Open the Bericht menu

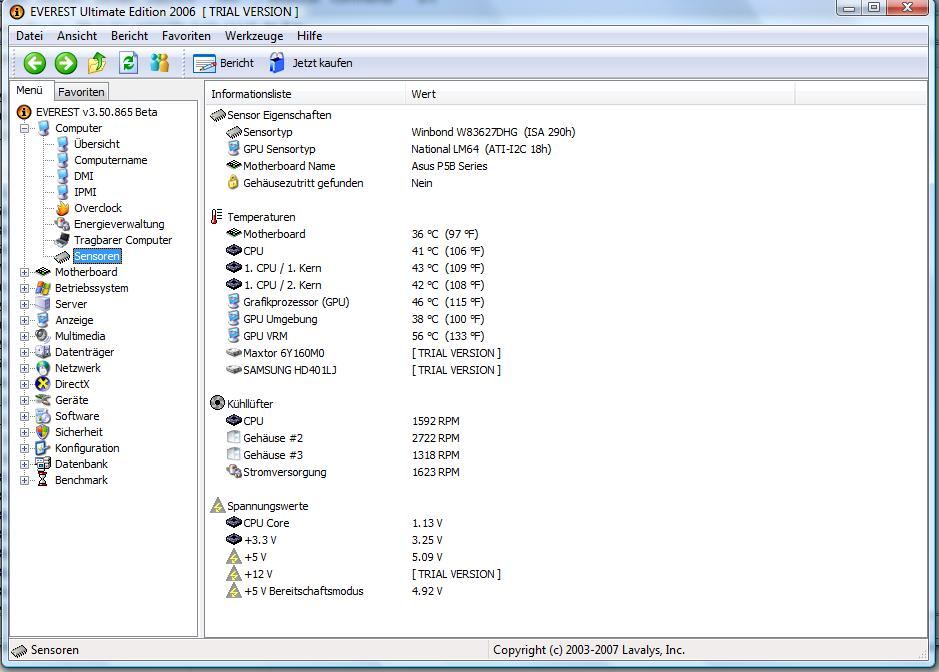129,36
